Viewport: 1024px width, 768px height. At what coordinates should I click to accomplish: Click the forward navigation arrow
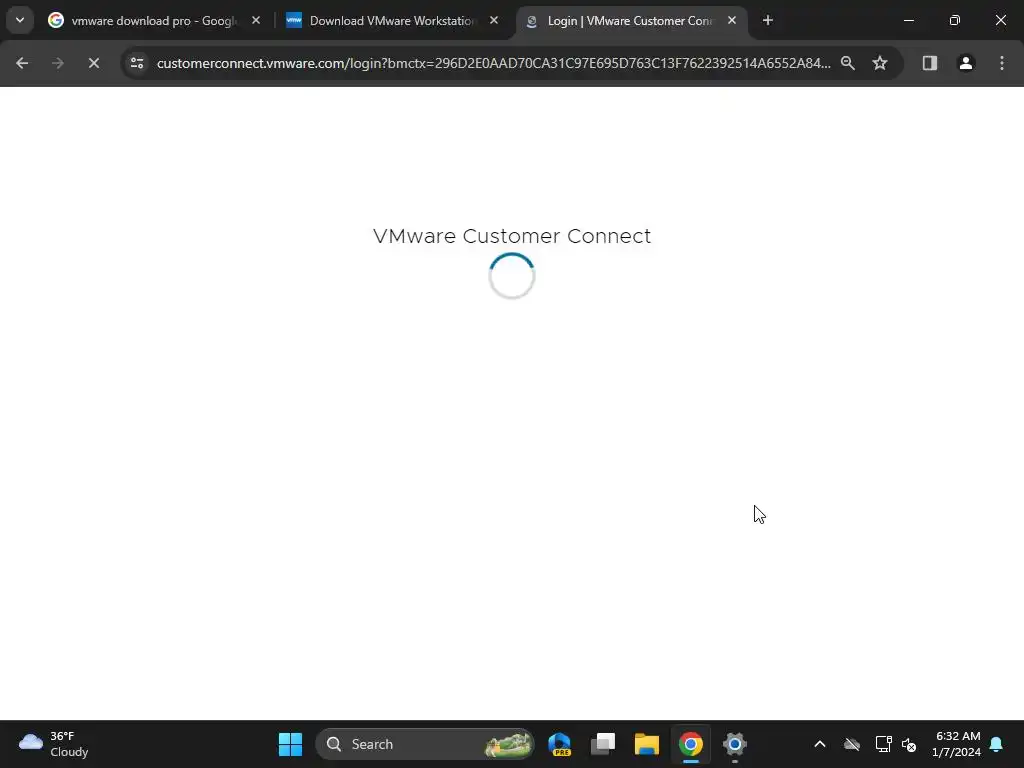coord(58,63)
